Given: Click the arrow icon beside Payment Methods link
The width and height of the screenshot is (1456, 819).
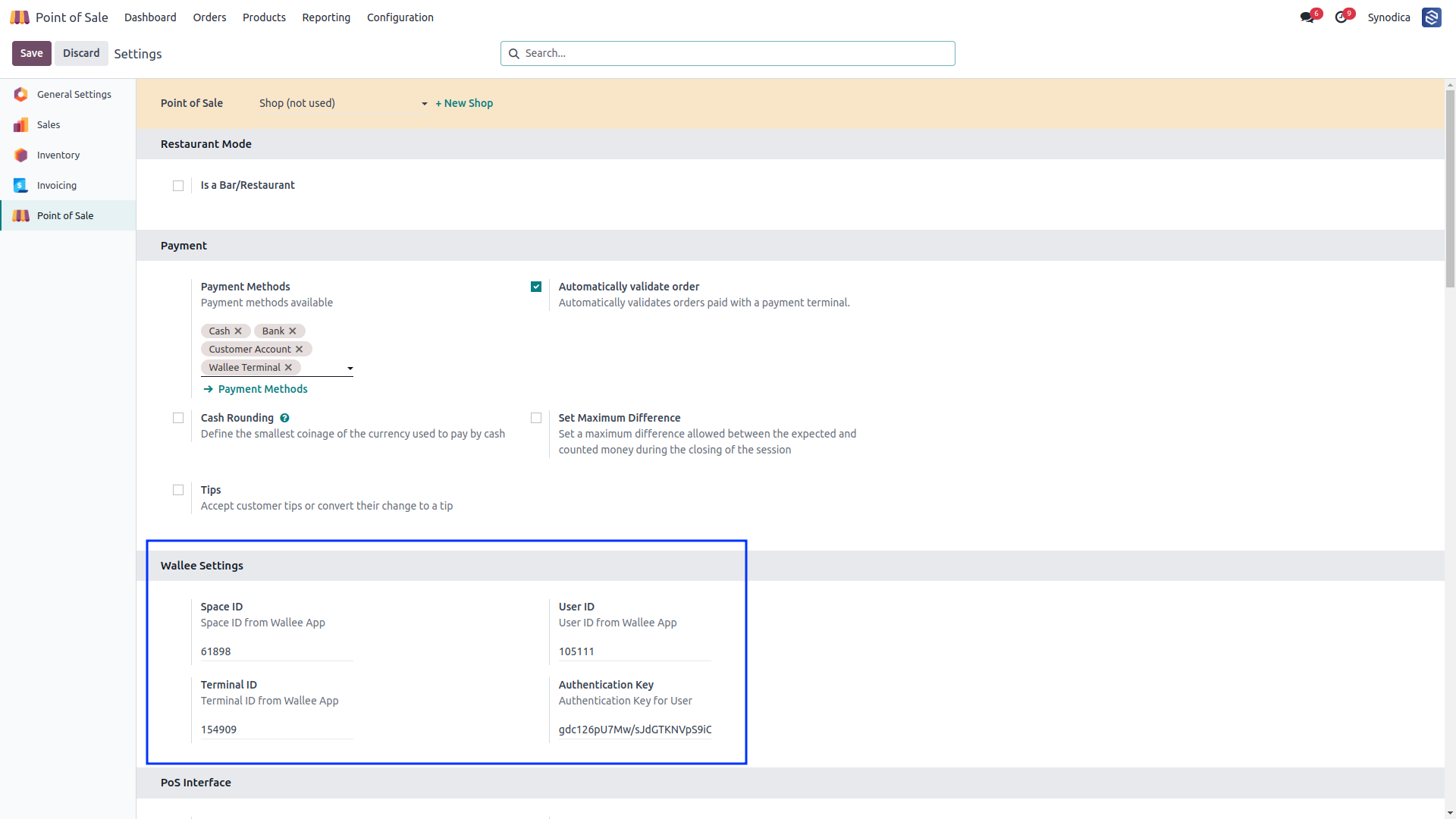Looking at the screenshot, I should [x=208, y=389].
